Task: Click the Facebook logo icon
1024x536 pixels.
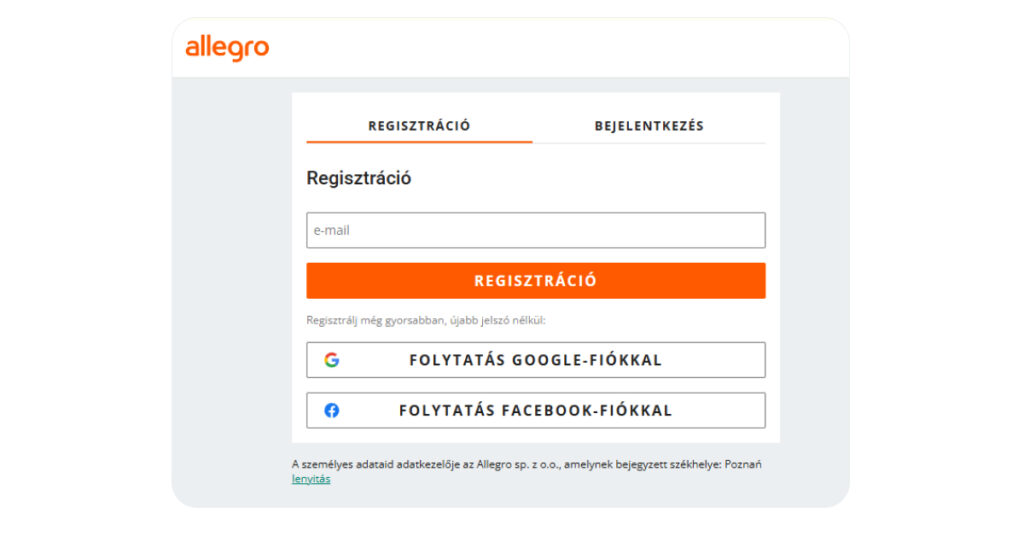Action: click(x=332, y=410)
